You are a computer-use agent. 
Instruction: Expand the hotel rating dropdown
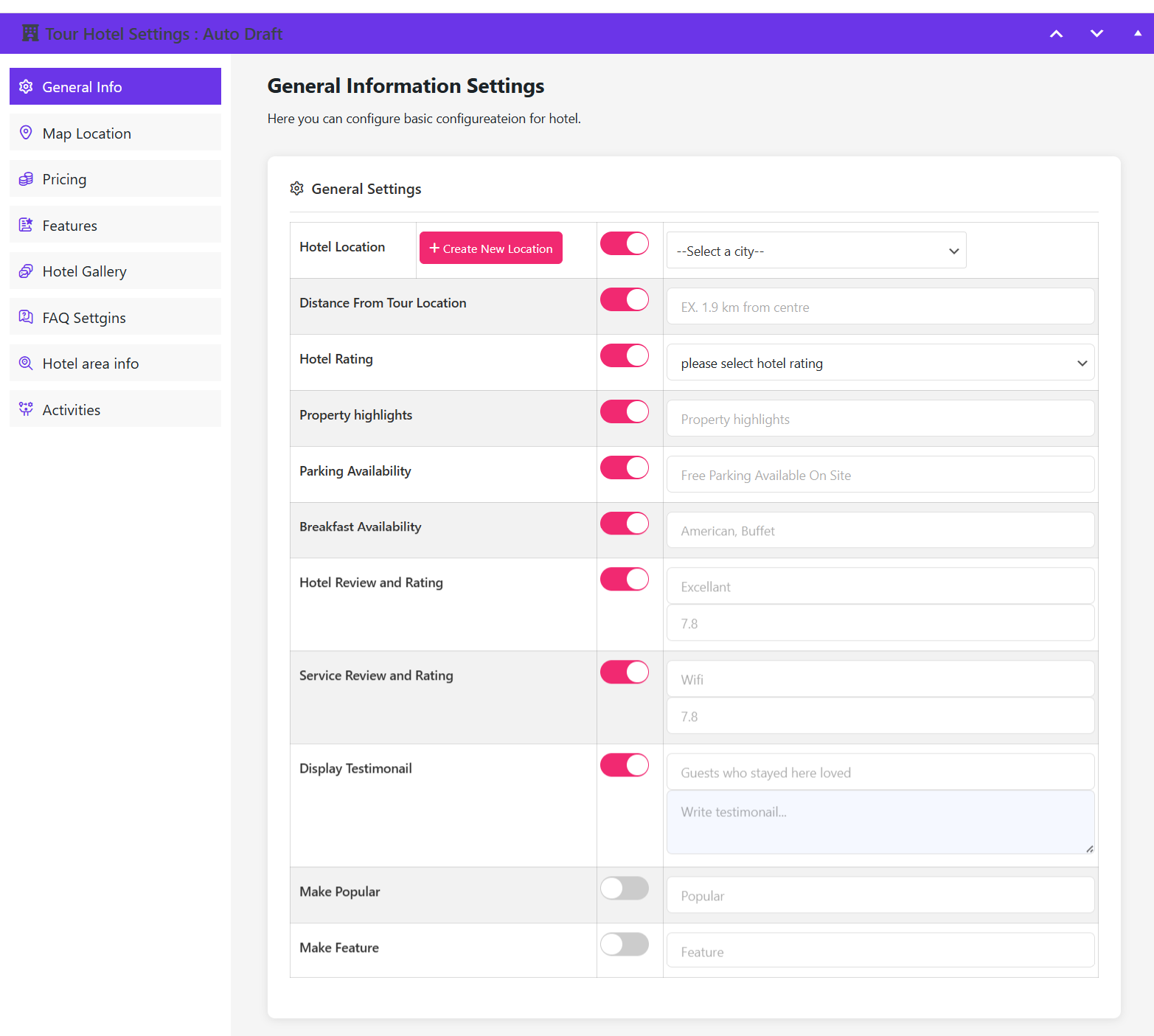click(x=880, y=364)
